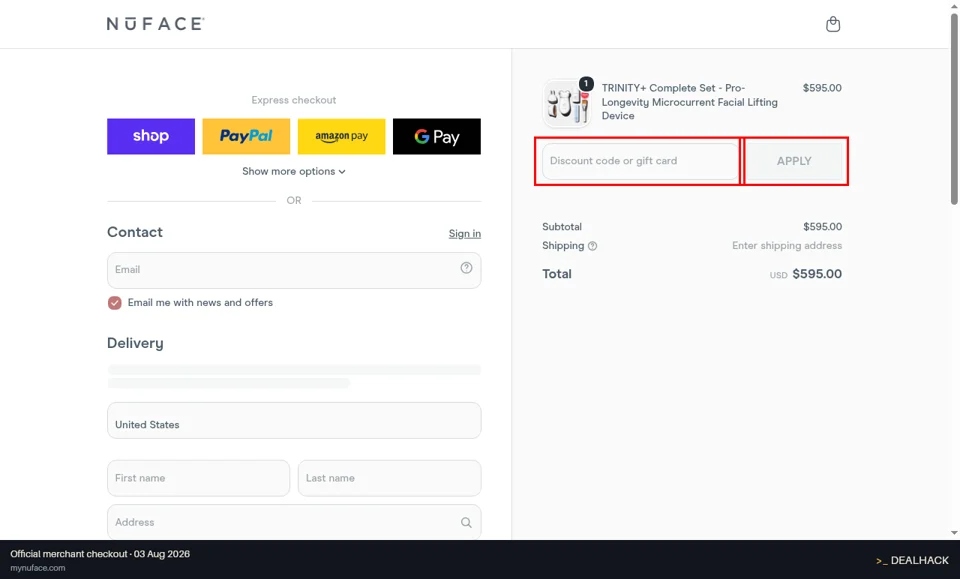Focus the First name field
960x579 pixels.
198,478
